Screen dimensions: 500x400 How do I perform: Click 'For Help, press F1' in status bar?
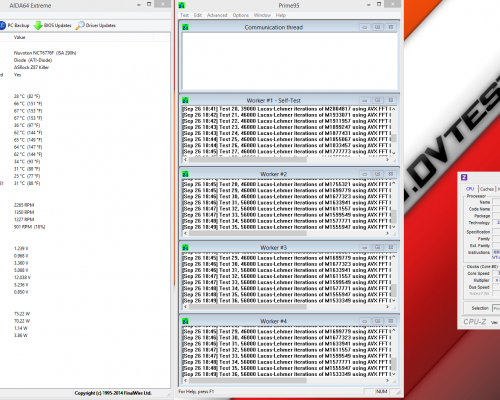pos(196,392)
